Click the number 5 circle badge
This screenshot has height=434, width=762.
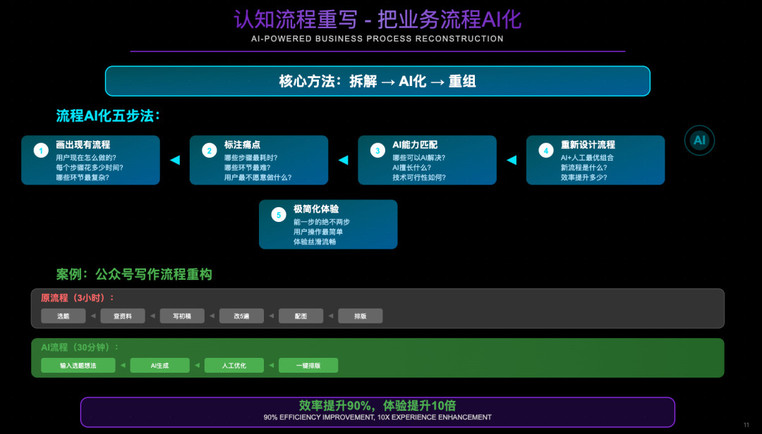click(278, 214)
